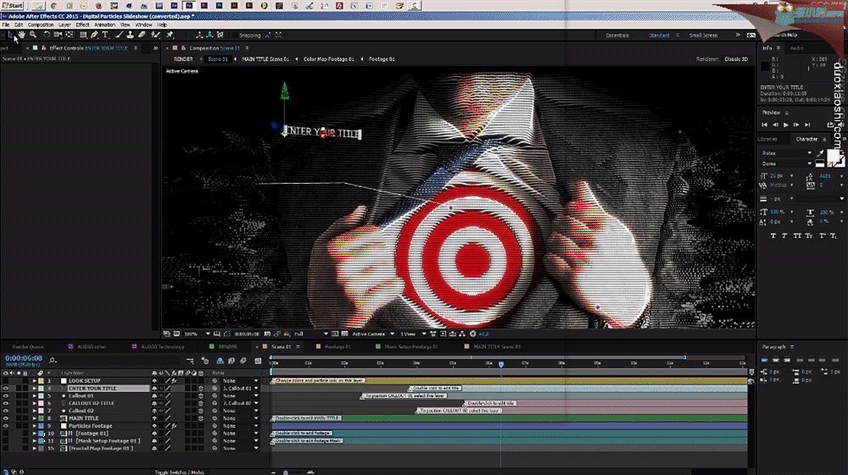Click Toggle Switches / Modes button
Image resolution: width=848 pixels, height=475 pixels.
pos(180,472)
